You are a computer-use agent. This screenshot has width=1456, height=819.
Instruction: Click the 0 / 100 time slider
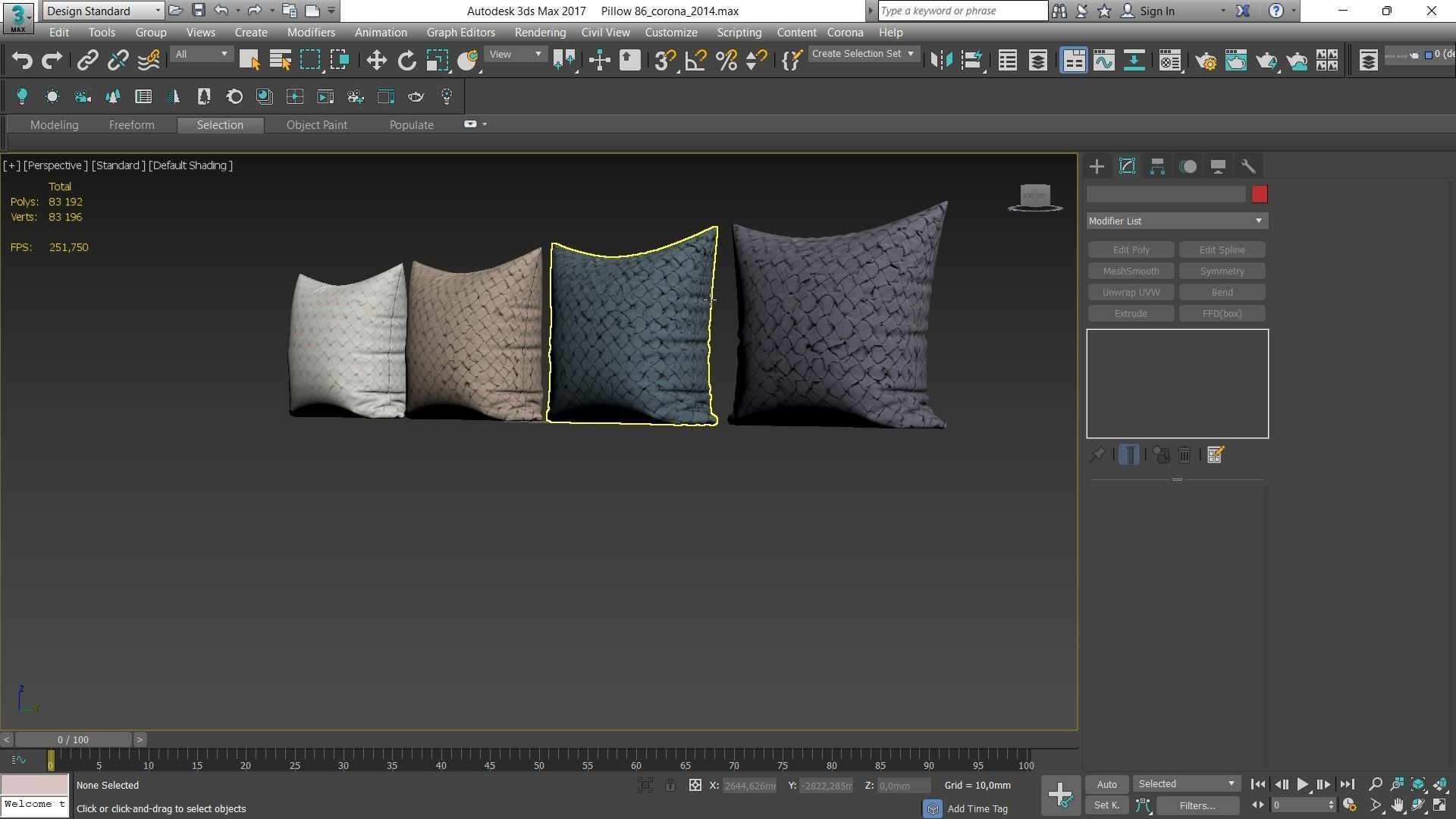pos(73,739)
